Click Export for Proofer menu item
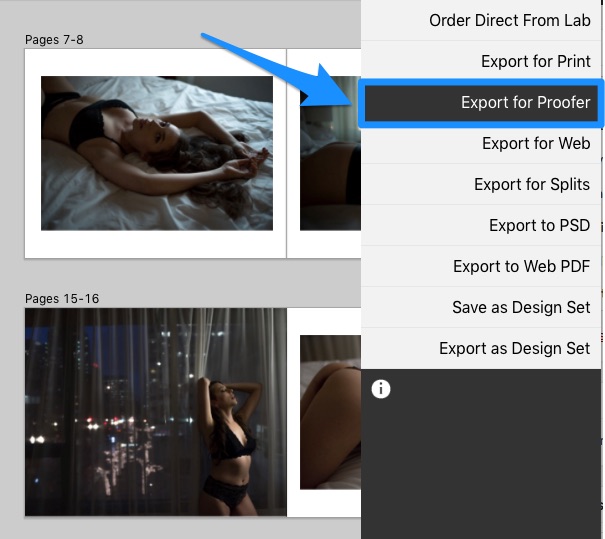Screen dimensions: 605x539 click(x=481, y=103)
